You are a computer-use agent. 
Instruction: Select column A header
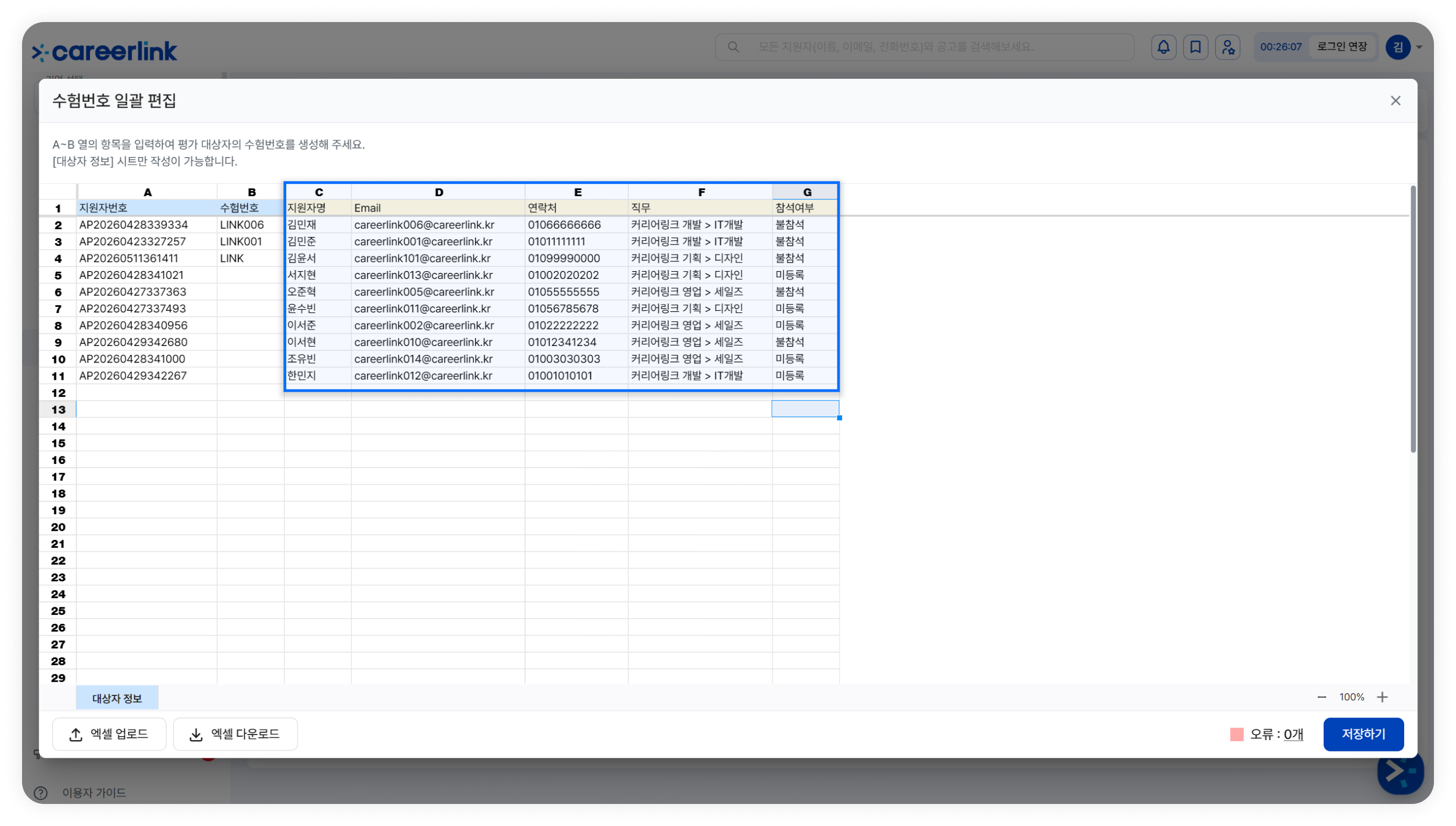point(147,192)
